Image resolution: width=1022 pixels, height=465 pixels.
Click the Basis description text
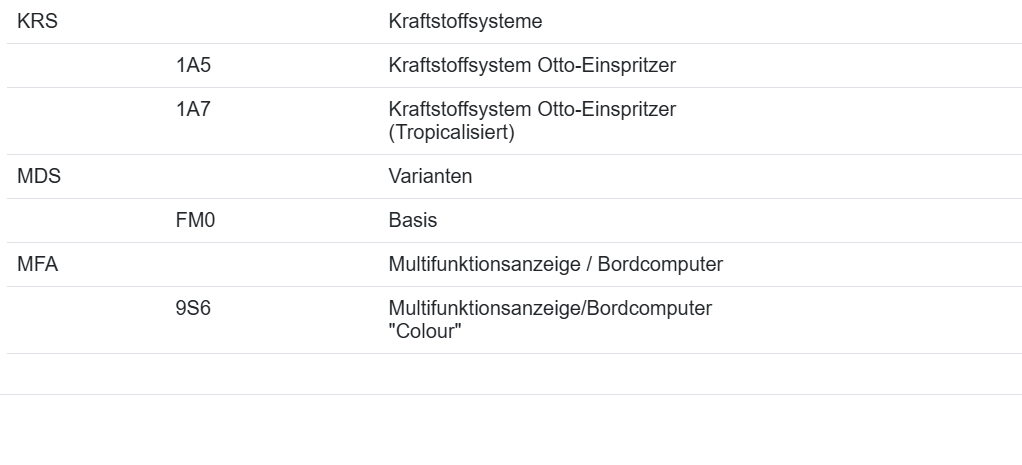tap(412, 221)
